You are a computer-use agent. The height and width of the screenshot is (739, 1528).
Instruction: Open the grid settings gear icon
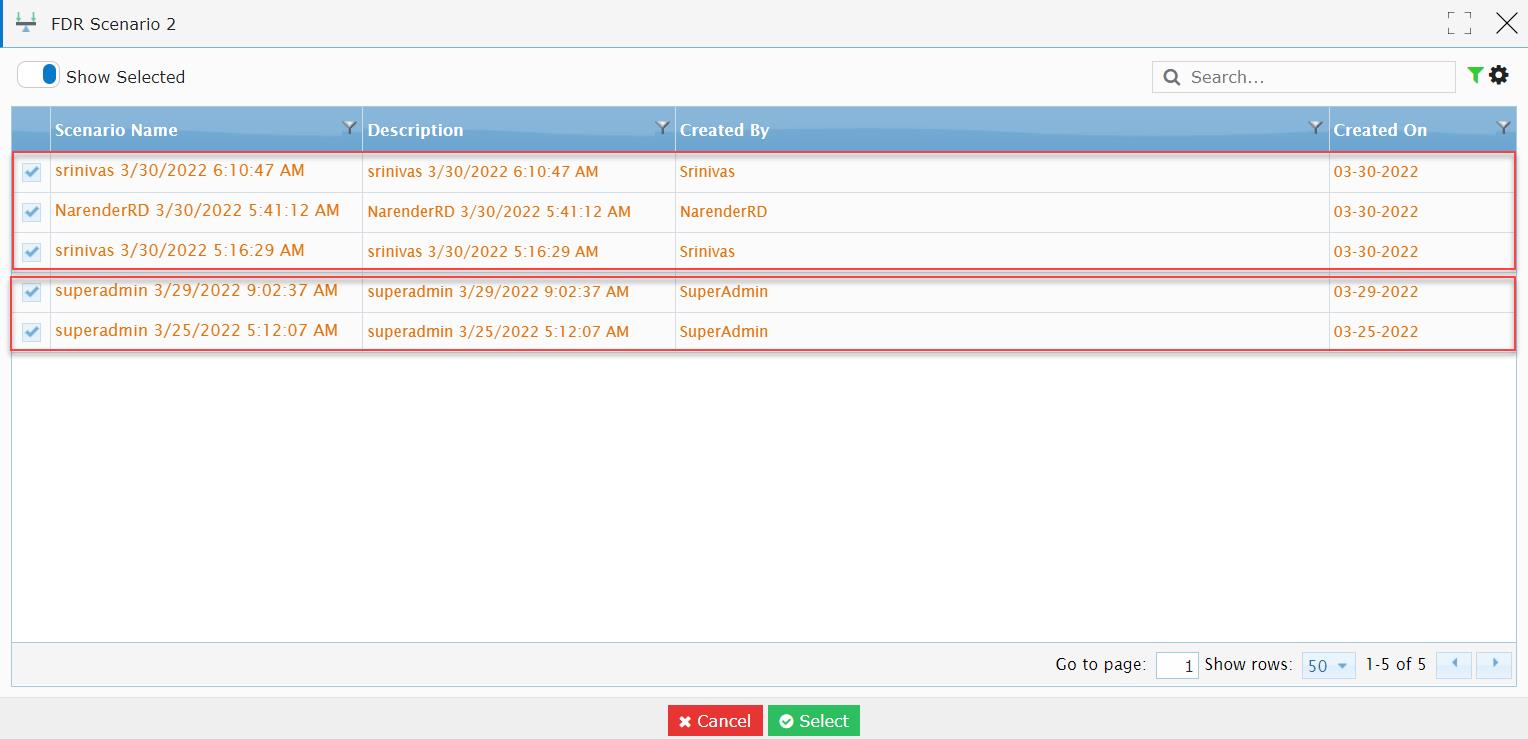1498,75
